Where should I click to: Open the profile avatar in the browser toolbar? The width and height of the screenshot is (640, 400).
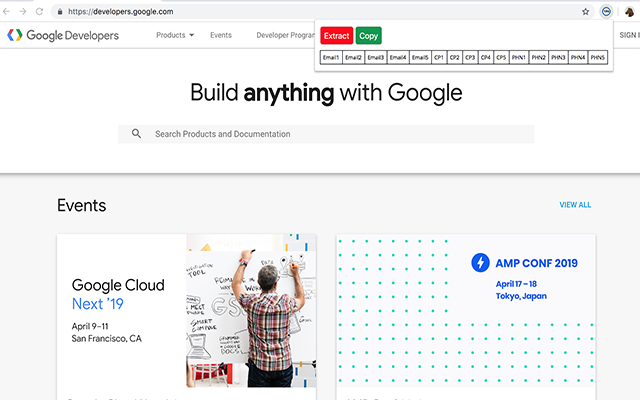point(629,11)
